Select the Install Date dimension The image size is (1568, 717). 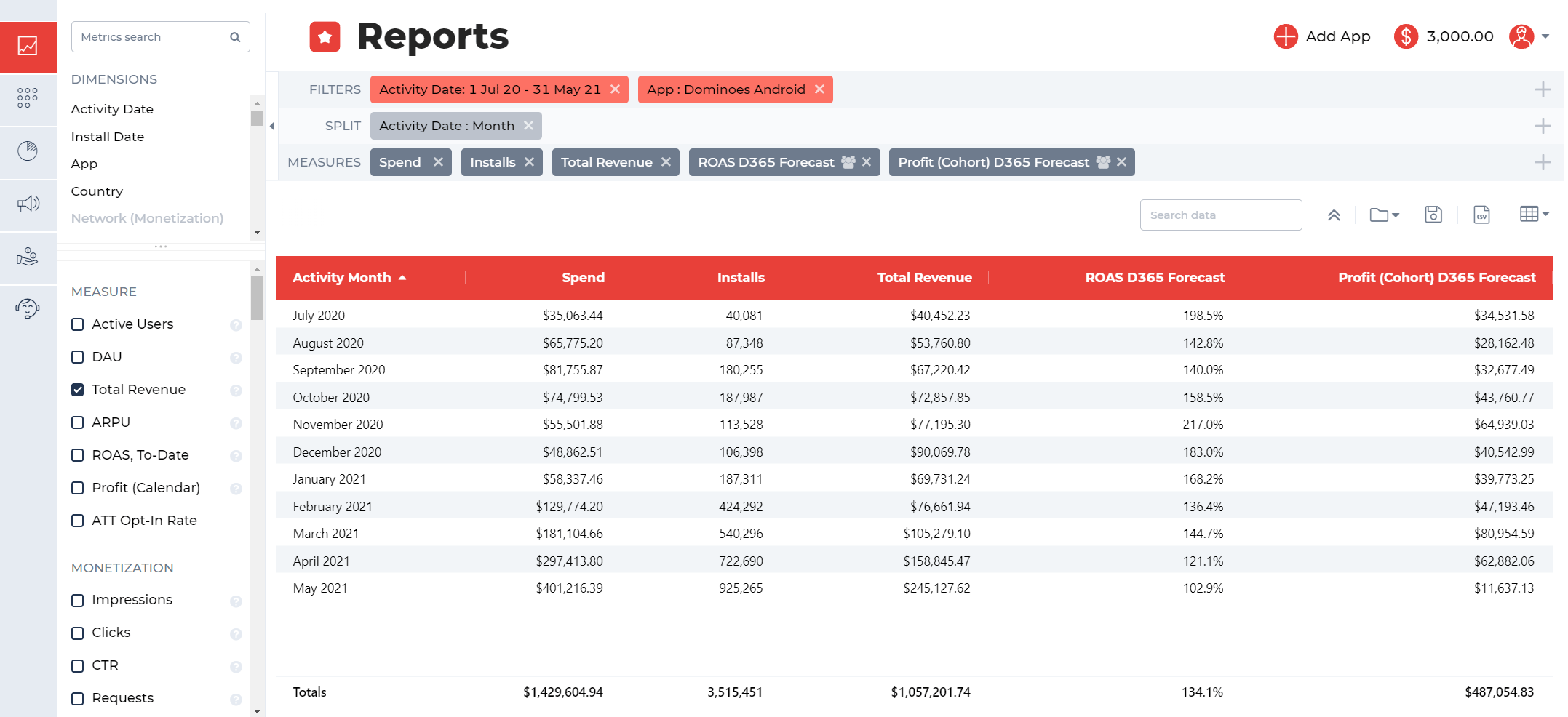pyautogui.click(x=108, y=137)
